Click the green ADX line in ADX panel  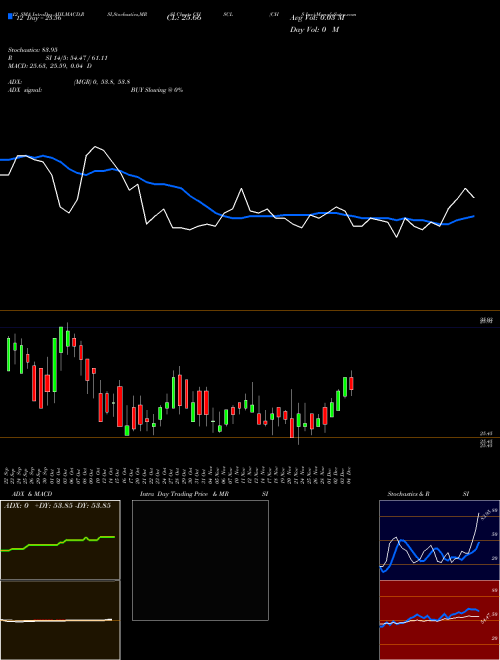point(58,543)
